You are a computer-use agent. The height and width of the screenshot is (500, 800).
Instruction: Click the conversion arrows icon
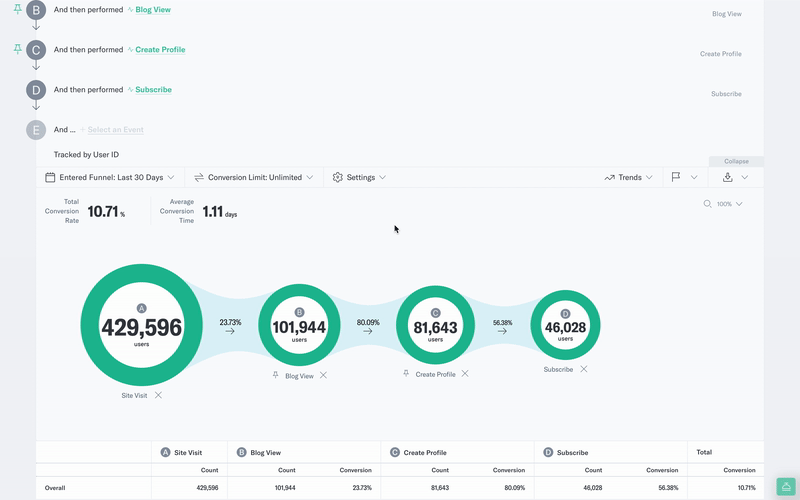[x=199, y=177]
